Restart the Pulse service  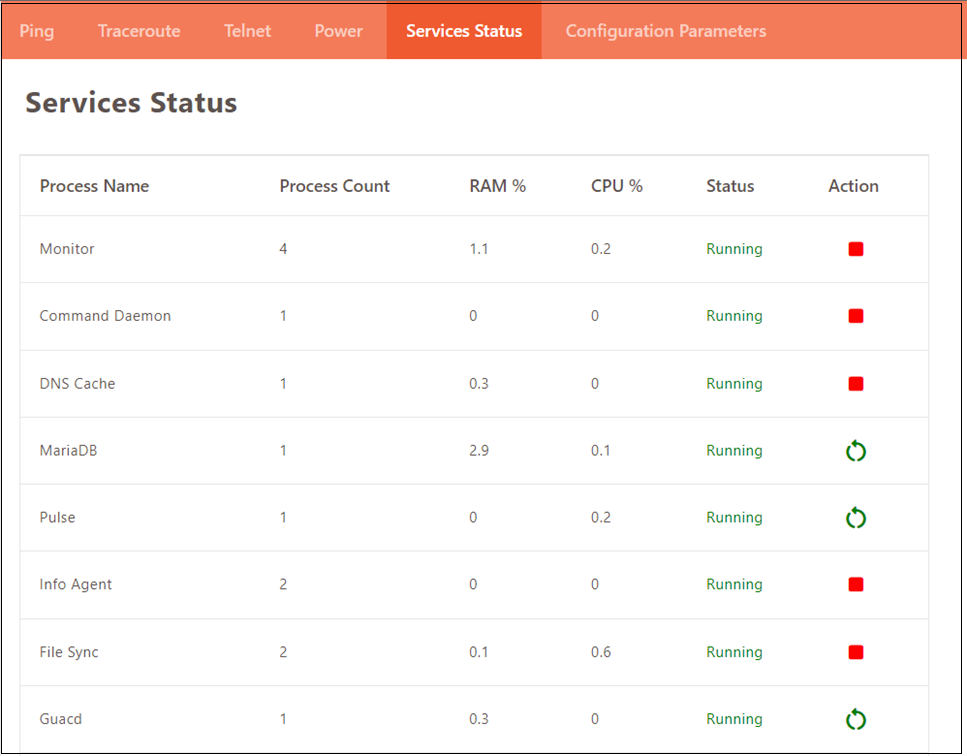tap(855, 517)
